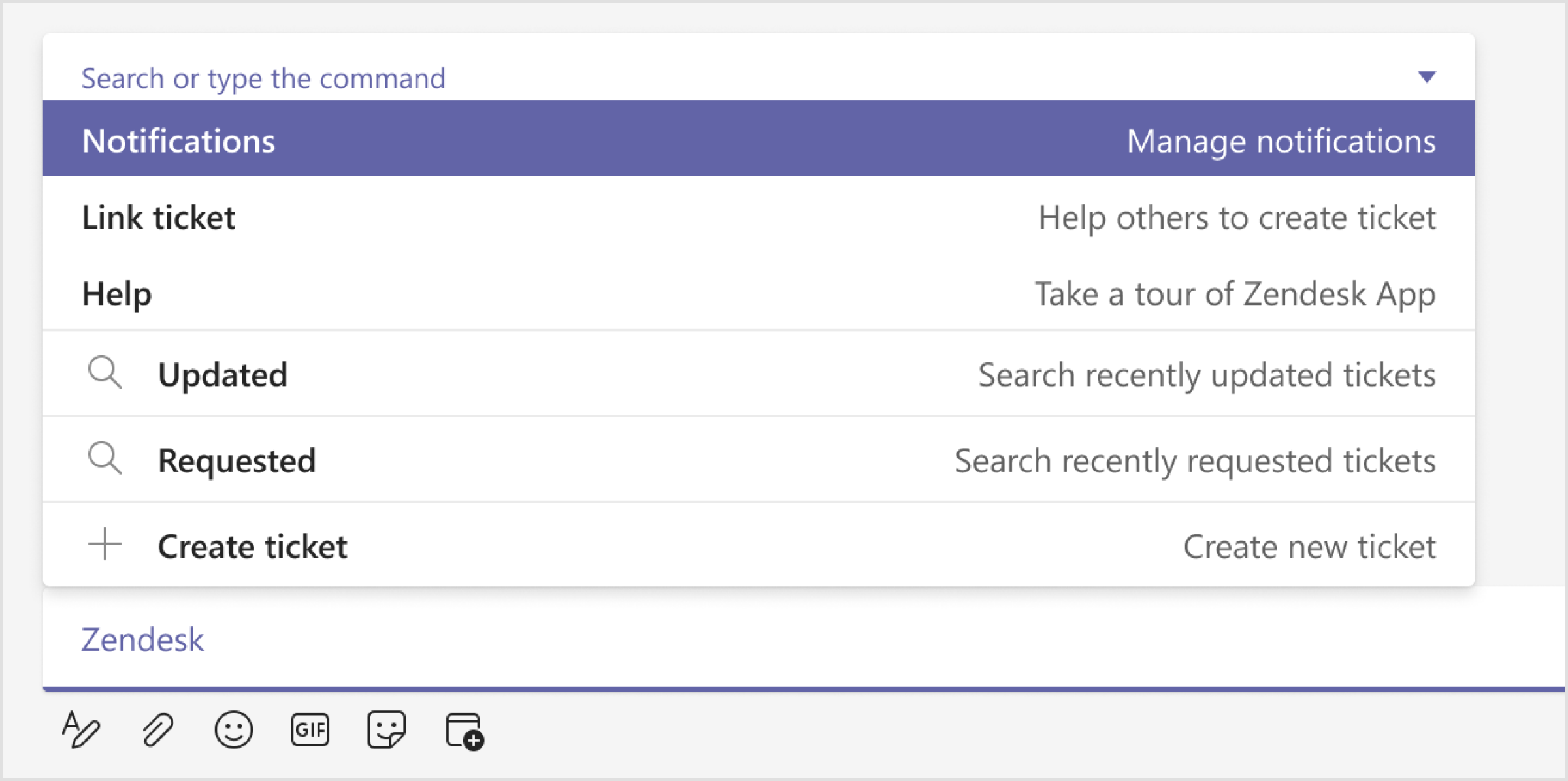Attach a file with the paperclip icon
Screen dimensions: 1568x781
pos(157,729)
